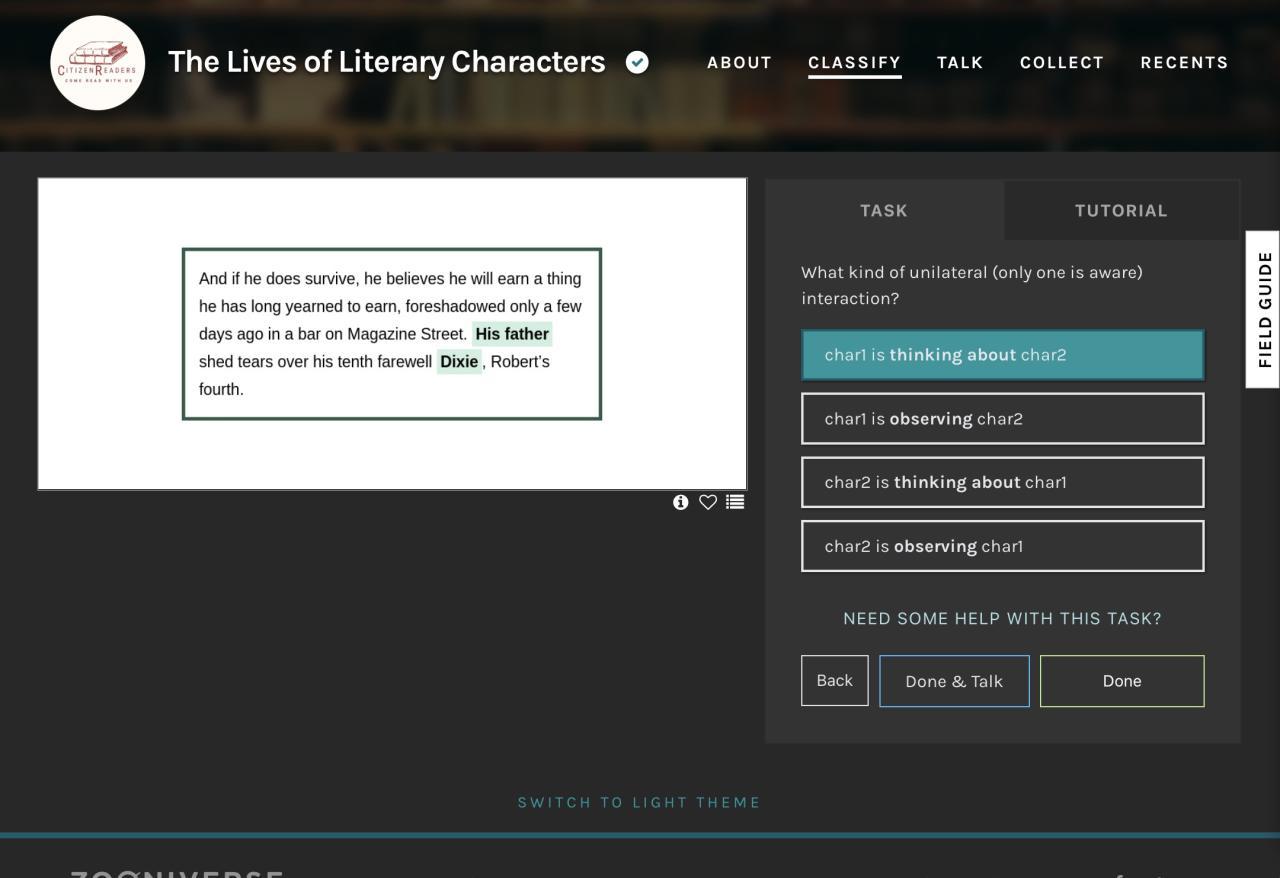Select 'char2 is observing char1' option
The height and width of the screenshot is (878, 1280).
click(1003, 546)
